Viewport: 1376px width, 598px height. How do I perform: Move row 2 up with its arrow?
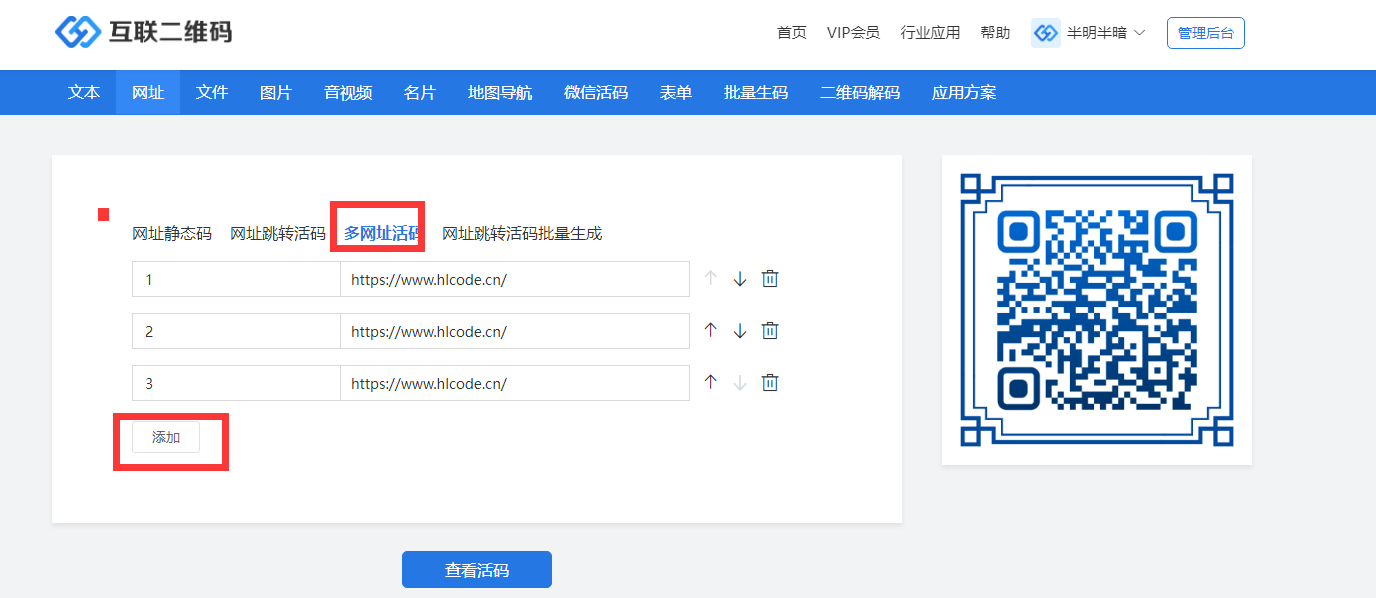711,331
